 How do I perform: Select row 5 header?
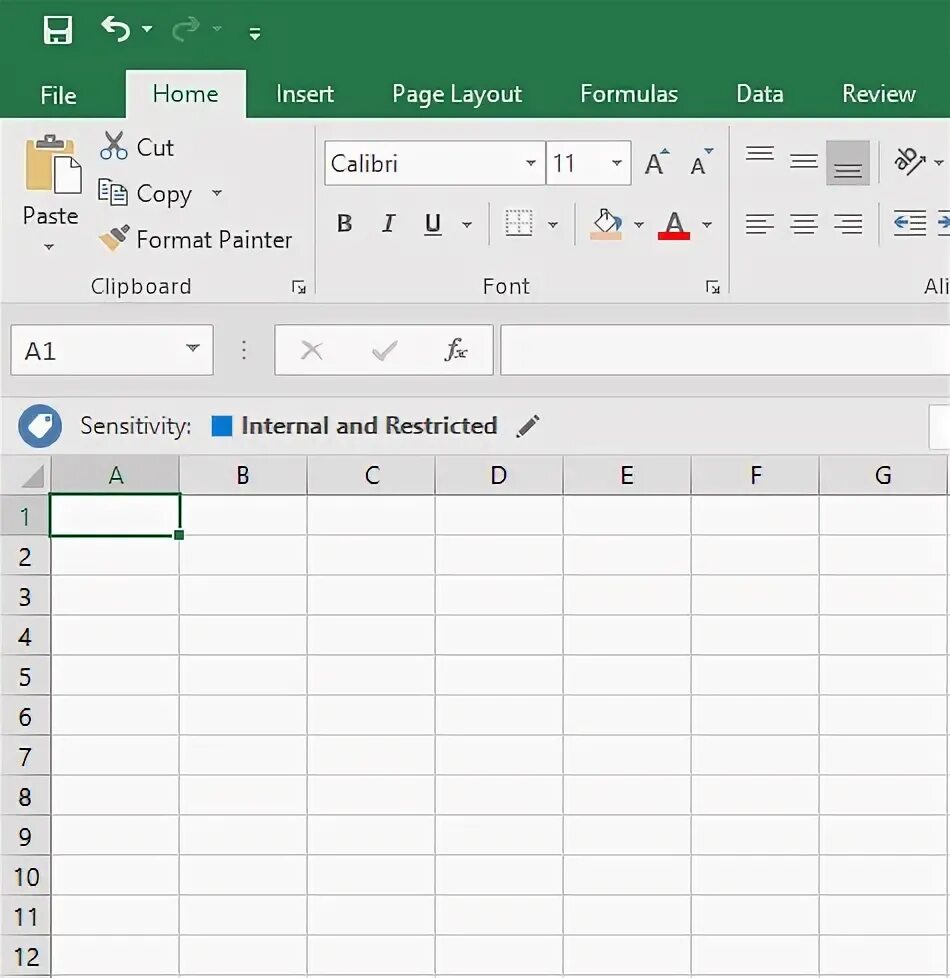point(25,677)
